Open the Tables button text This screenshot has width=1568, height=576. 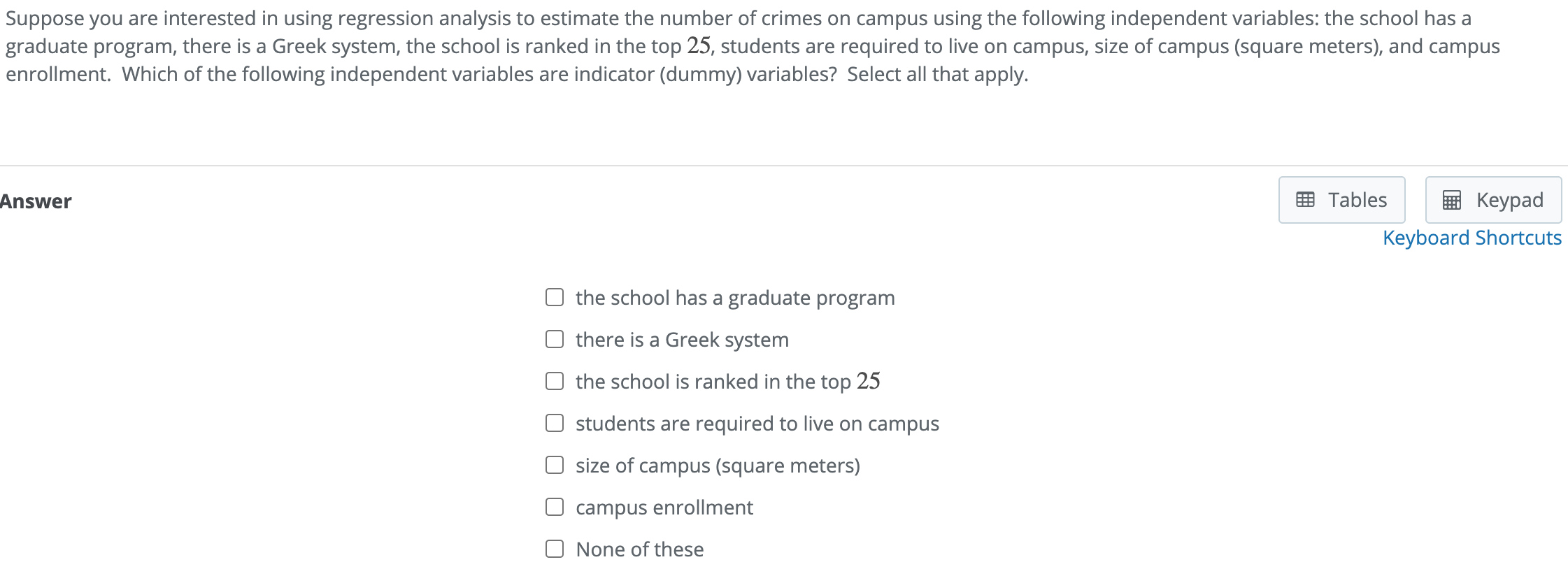1357,200
